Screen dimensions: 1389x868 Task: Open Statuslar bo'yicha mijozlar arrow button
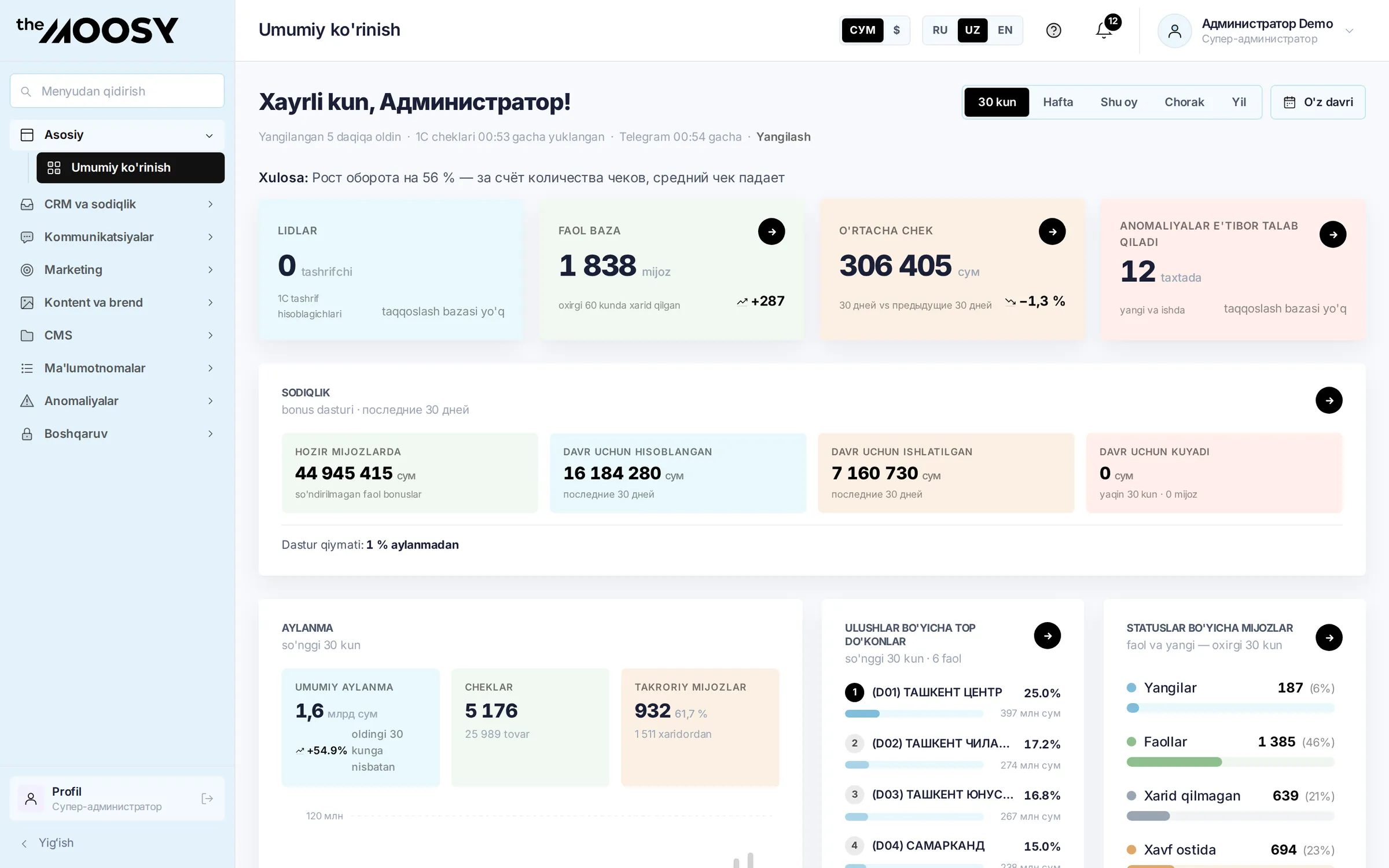click(x=1329, y=638)
